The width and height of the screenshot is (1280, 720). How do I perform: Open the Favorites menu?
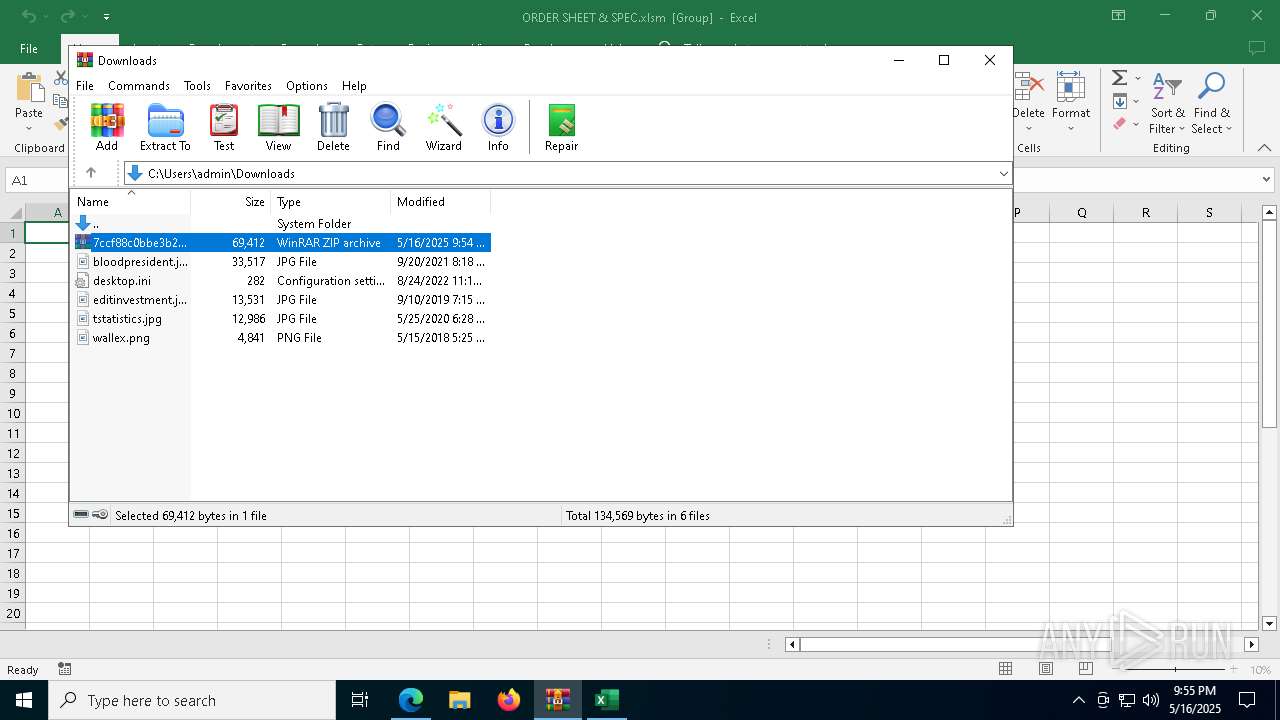coord(248,86)
